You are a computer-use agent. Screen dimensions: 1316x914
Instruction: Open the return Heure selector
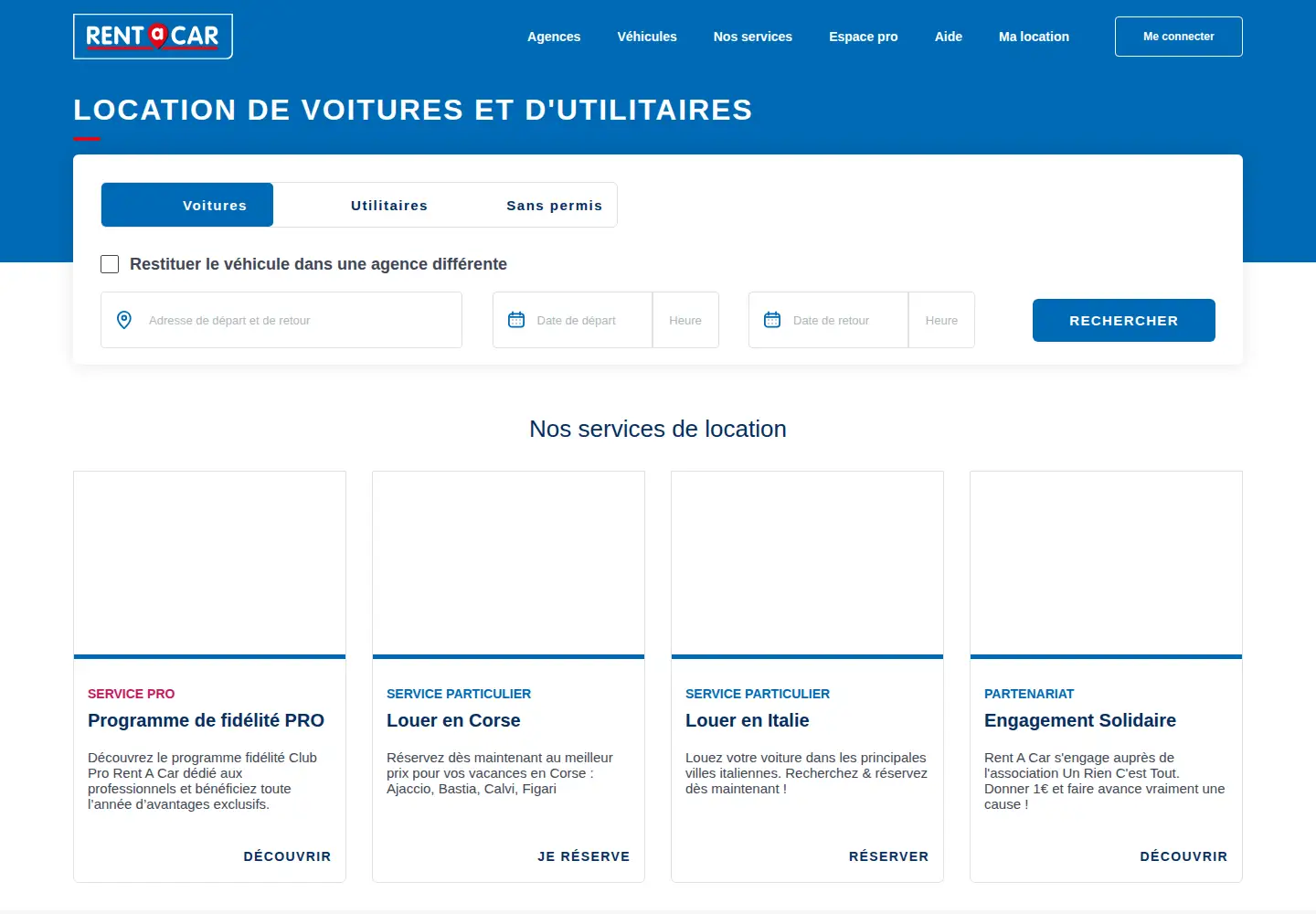click(941, 320)
